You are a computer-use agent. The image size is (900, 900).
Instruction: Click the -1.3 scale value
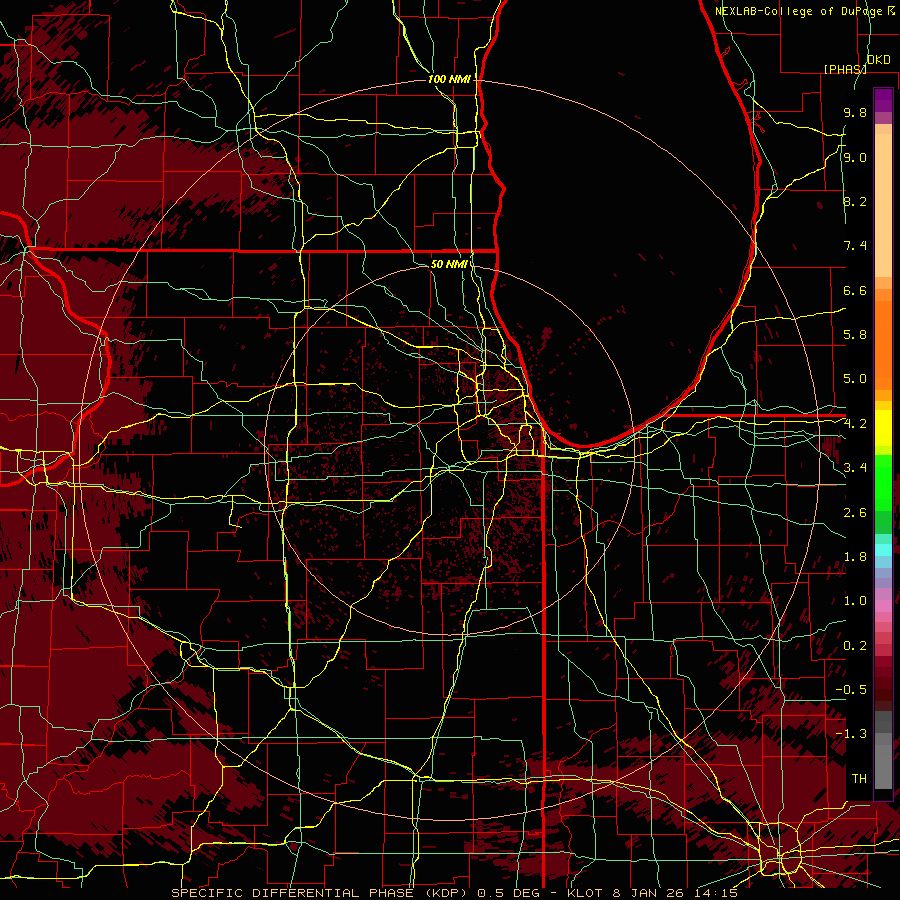point(851,734)
